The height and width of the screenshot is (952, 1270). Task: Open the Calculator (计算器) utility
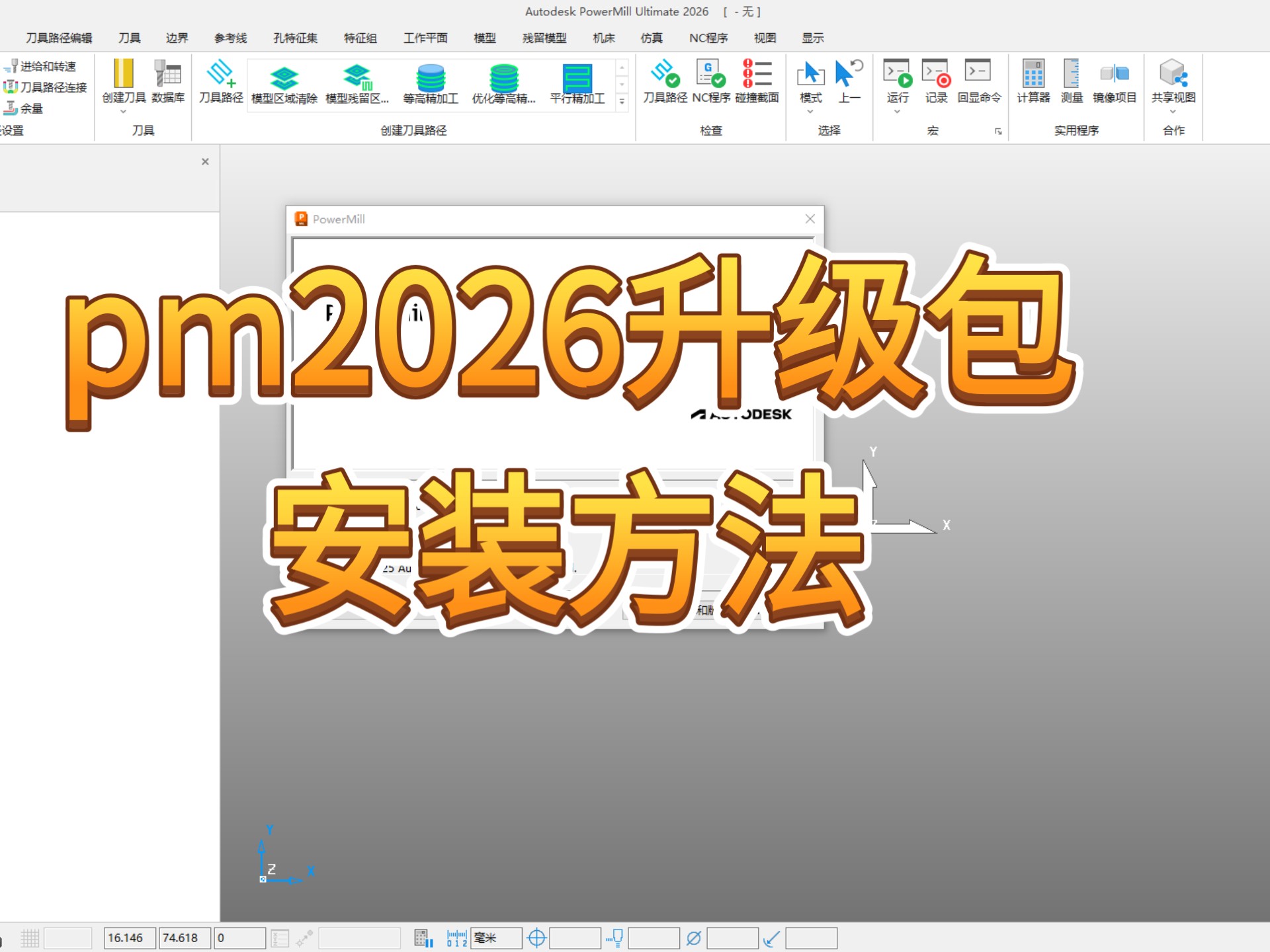tap(1033, 81)
